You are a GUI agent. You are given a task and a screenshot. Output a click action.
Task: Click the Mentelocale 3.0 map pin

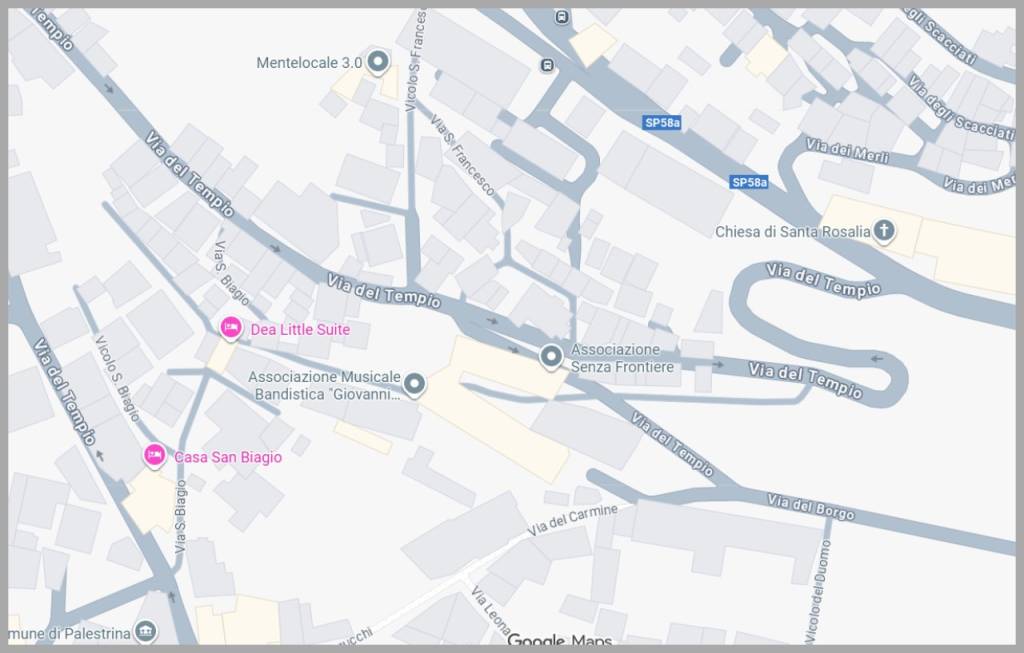click(377, 62)
